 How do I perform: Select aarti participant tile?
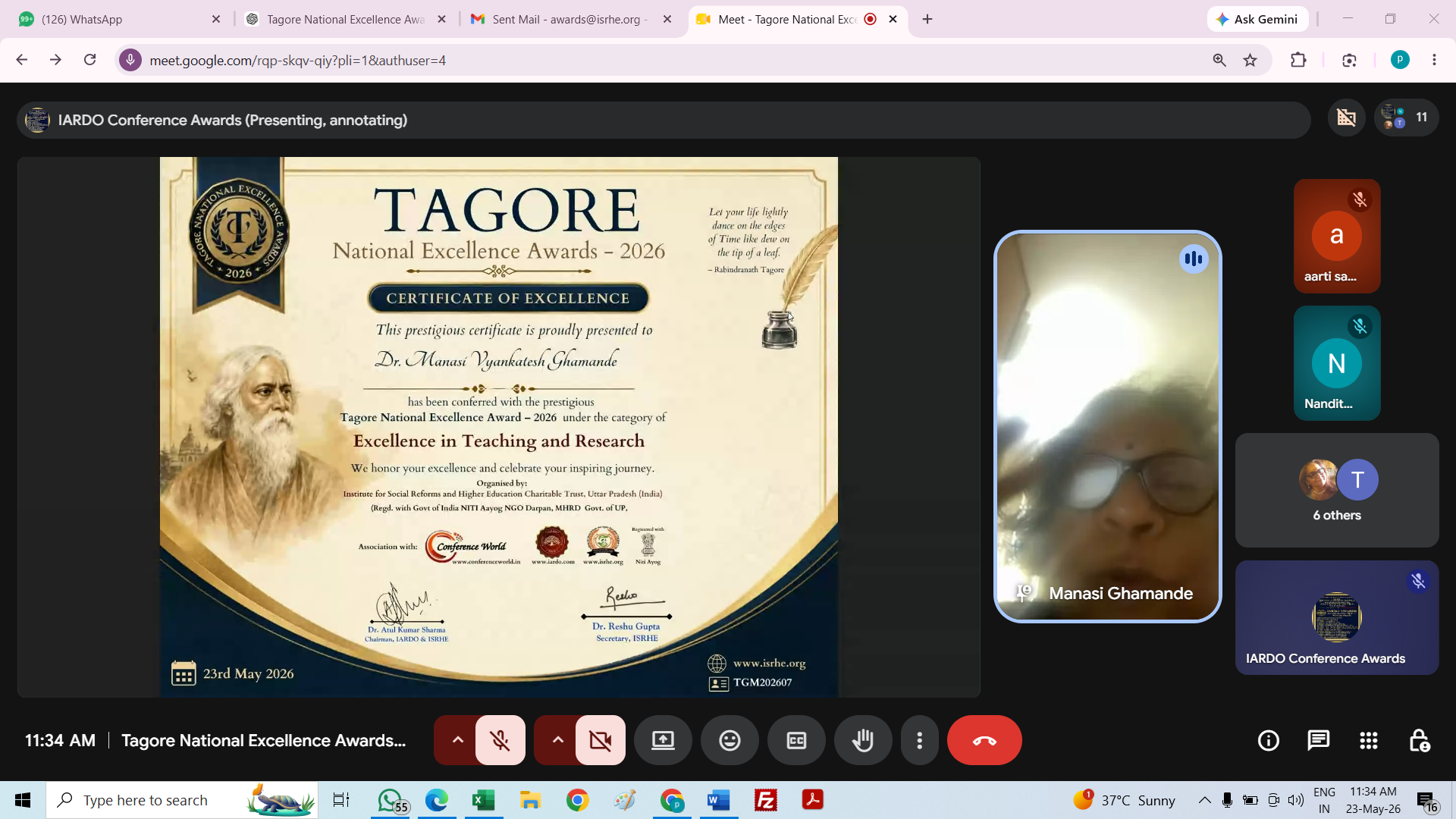[x=1336, y=236]
